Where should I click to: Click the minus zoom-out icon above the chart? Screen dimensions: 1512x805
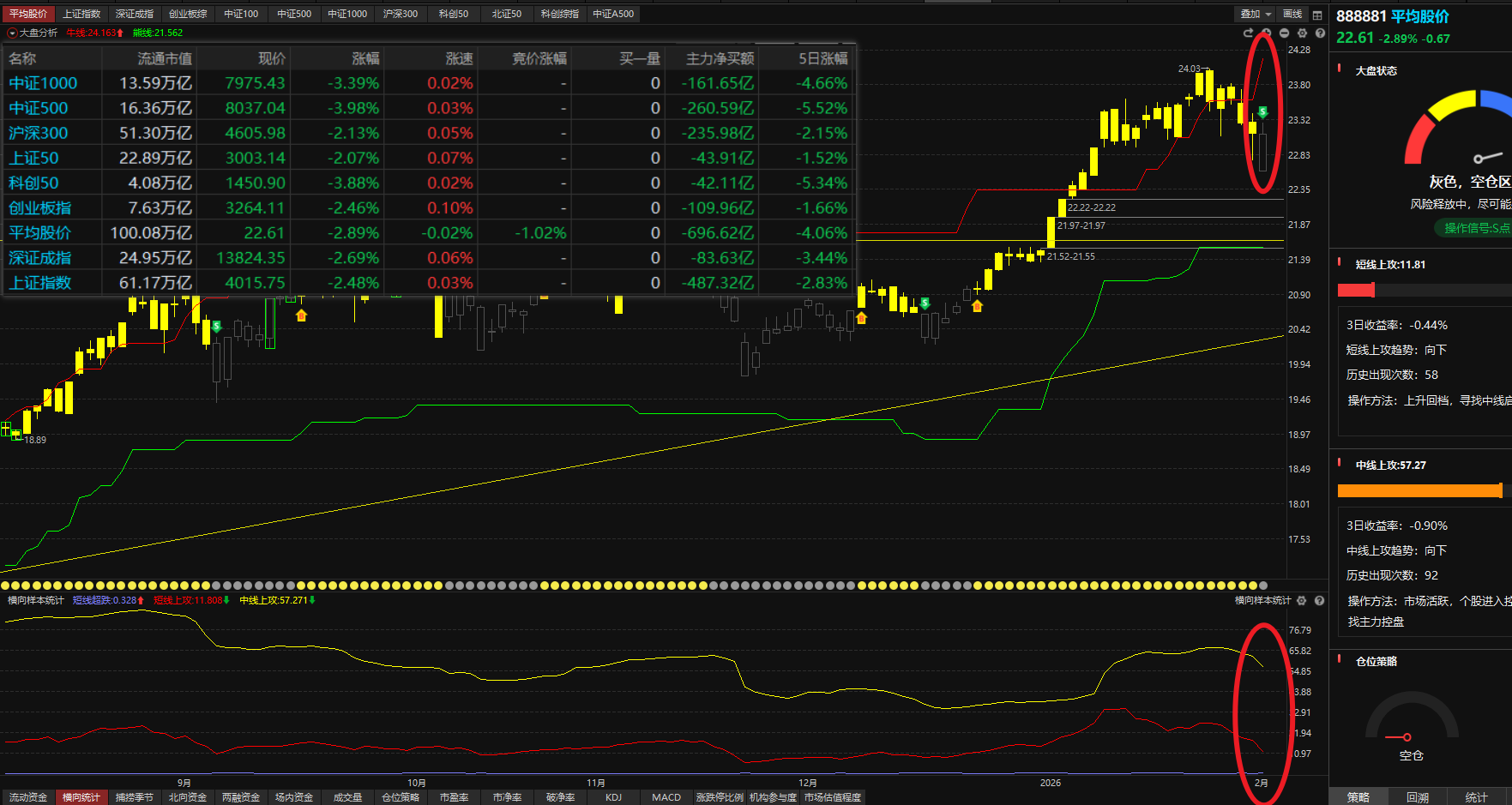pos(1284,33)
